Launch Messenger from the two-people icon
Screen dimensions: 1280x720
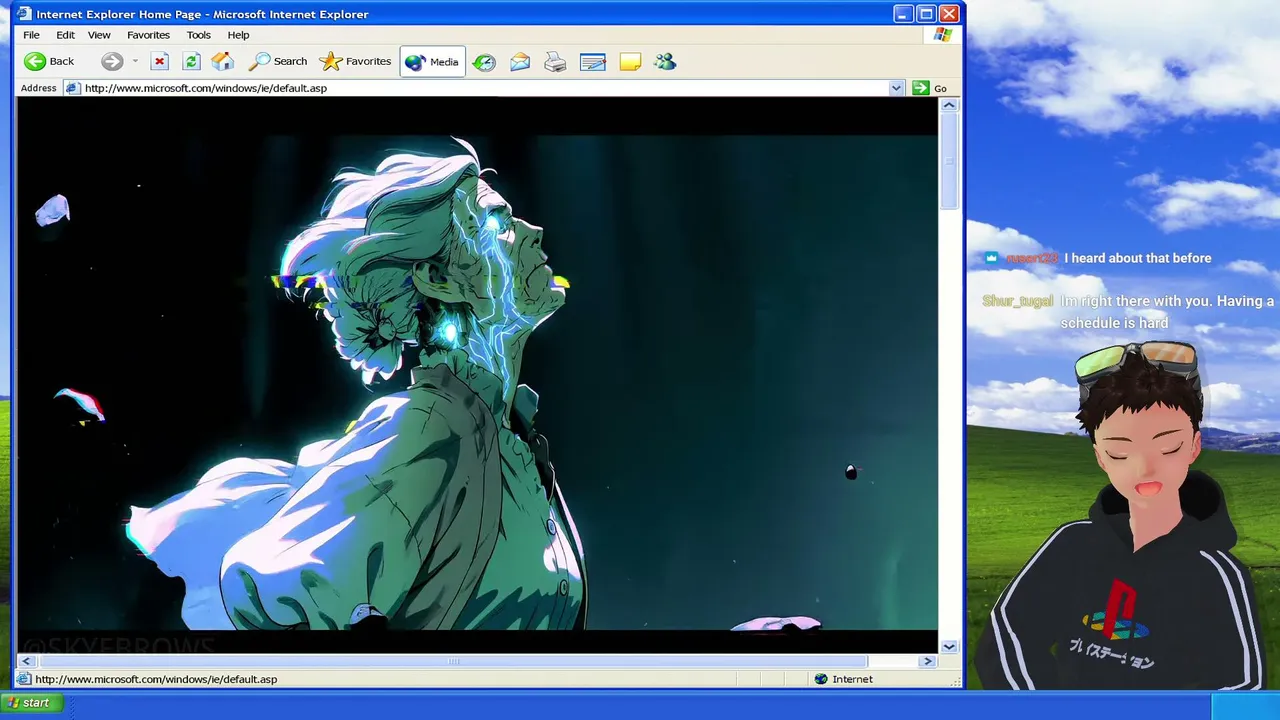[x=665, y=62]
